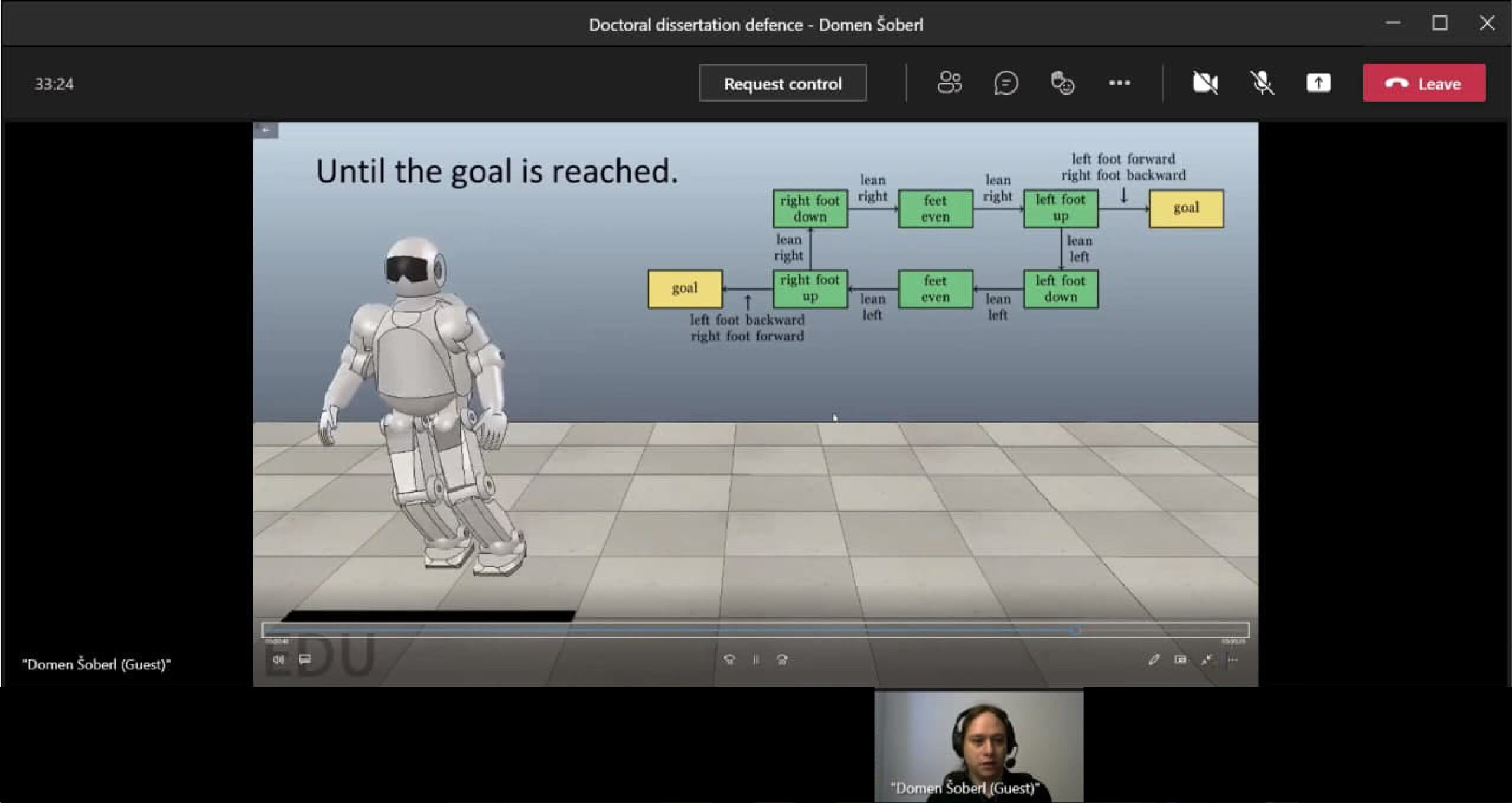Click the back arrow on shared slide
The width and height of the screenshot is (1512, 803).
(x=266, y=130)
